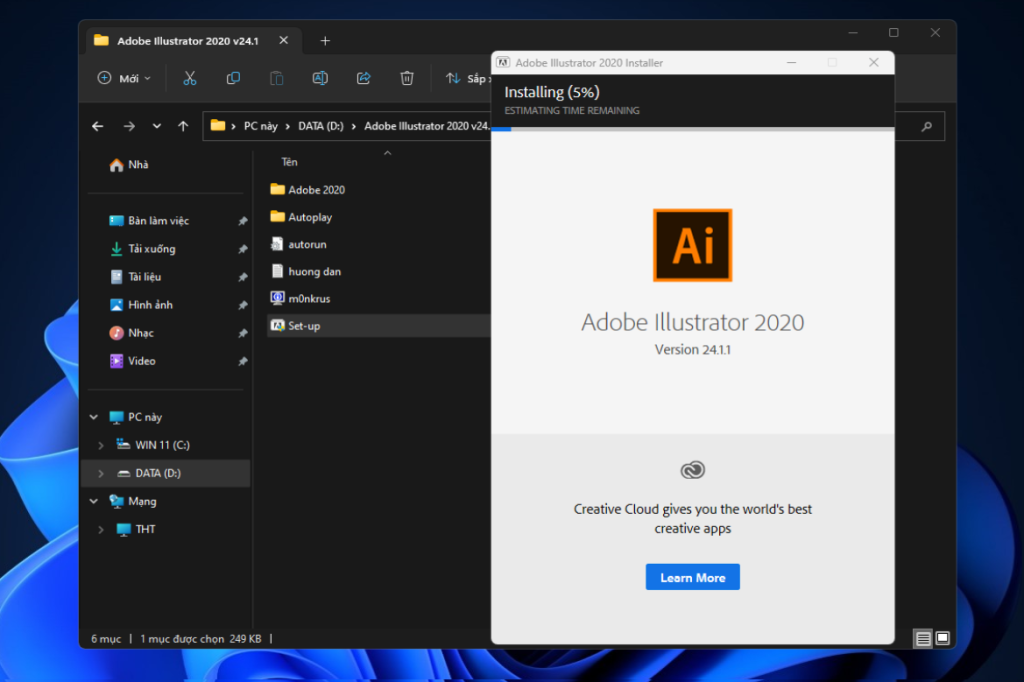Open Tài liệu in quick access
This screenshot has width=1024, height=682.
coord(144,277)
